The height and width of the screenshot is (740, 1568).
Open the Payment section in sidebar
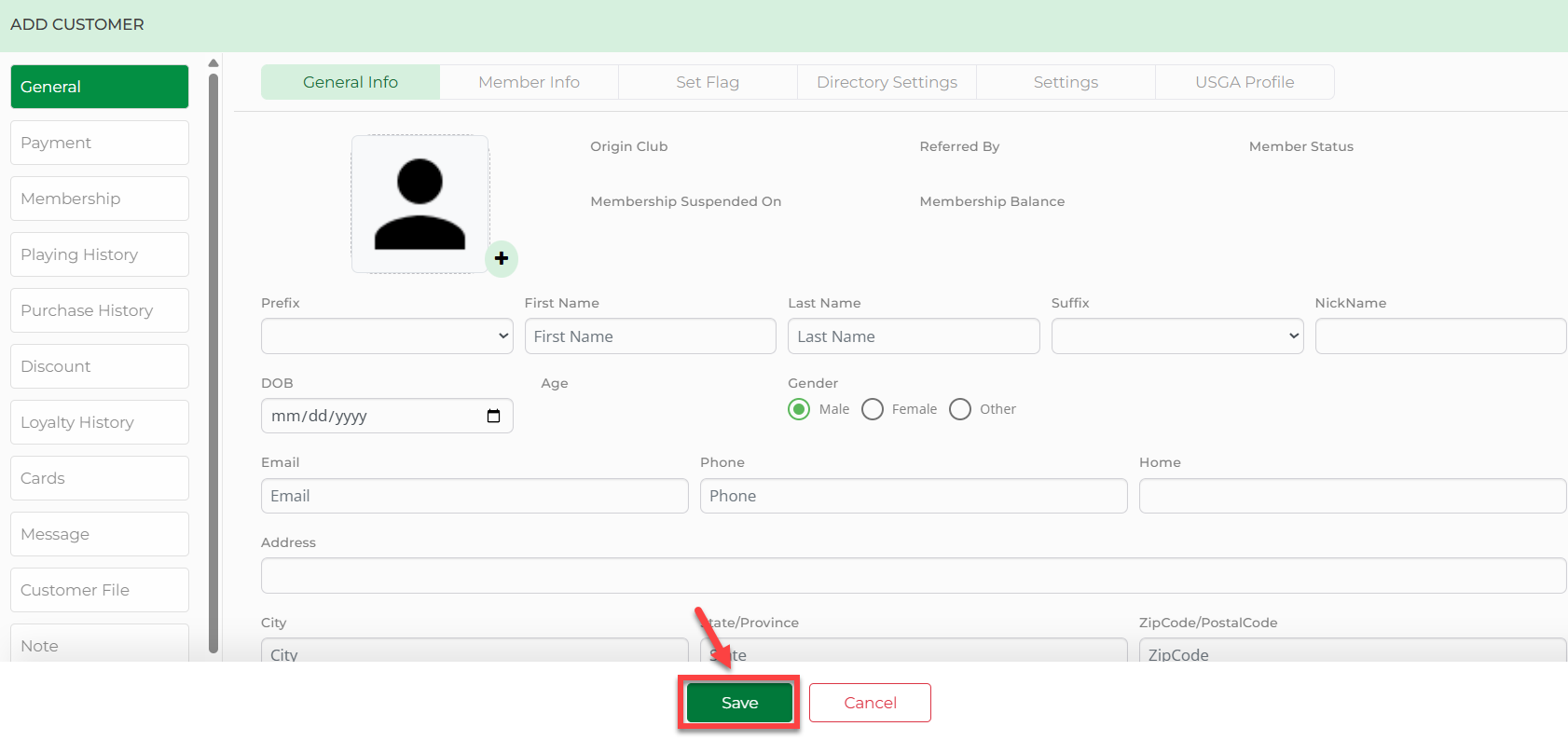click(x=100, y=143)
